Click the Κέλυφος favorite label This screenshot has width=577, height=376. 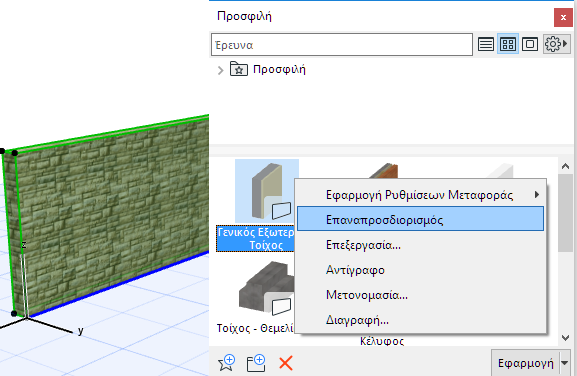click(382, 341)
